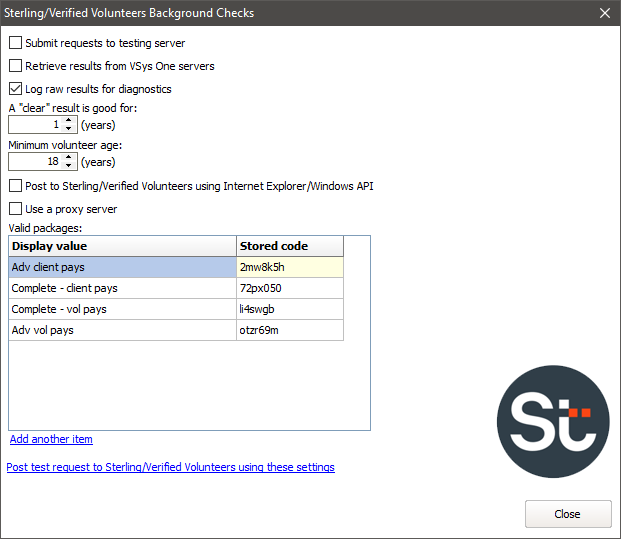Select the Adv client pays row
This screenshot has width=621, height=539.
[122, 267]
